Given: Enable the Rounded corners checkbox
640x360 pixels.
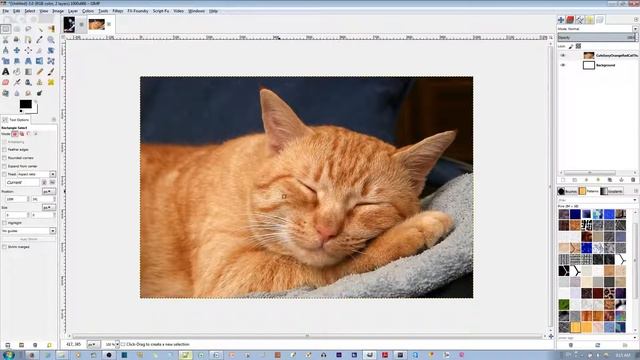Looking at the screenshot, I should (x=4, y=158).
